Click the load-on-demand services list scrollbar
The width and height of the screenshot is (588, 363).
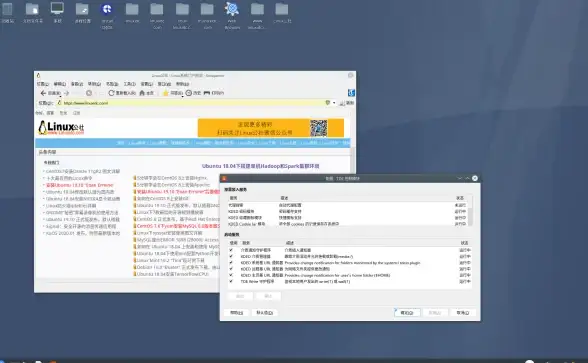pos(470,213)
